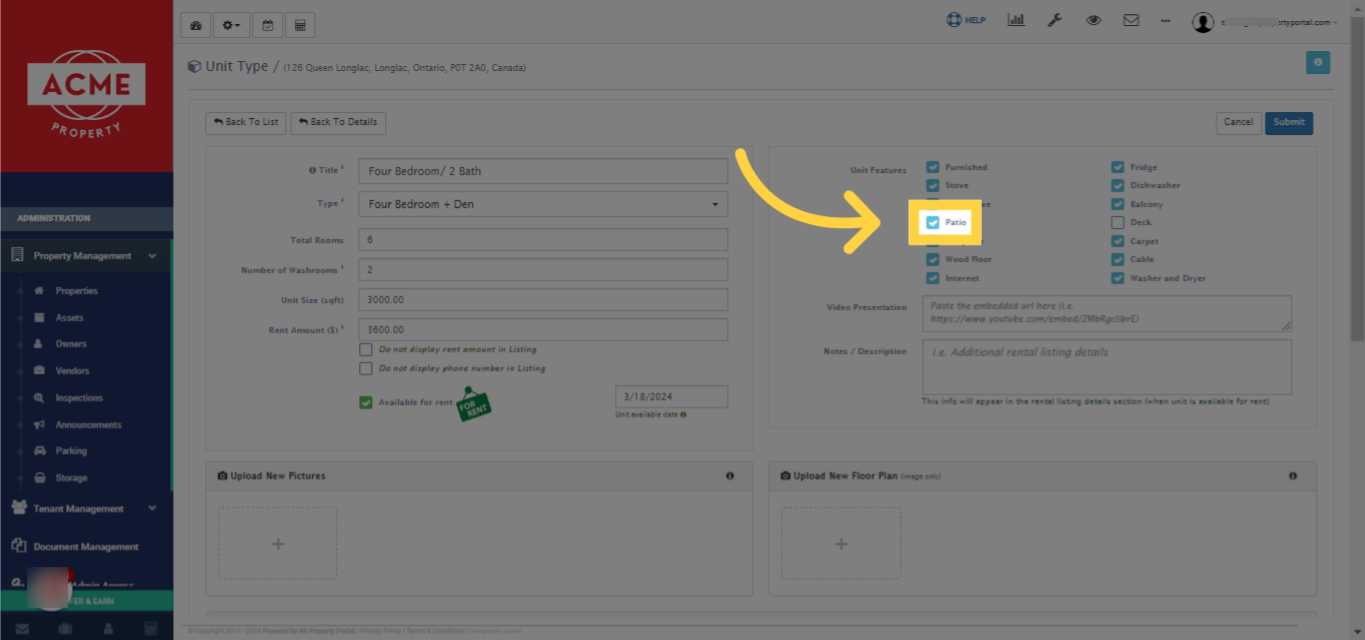Uncheck the Internet feature
Screen dimensions: 1365x640
[933, 279]
